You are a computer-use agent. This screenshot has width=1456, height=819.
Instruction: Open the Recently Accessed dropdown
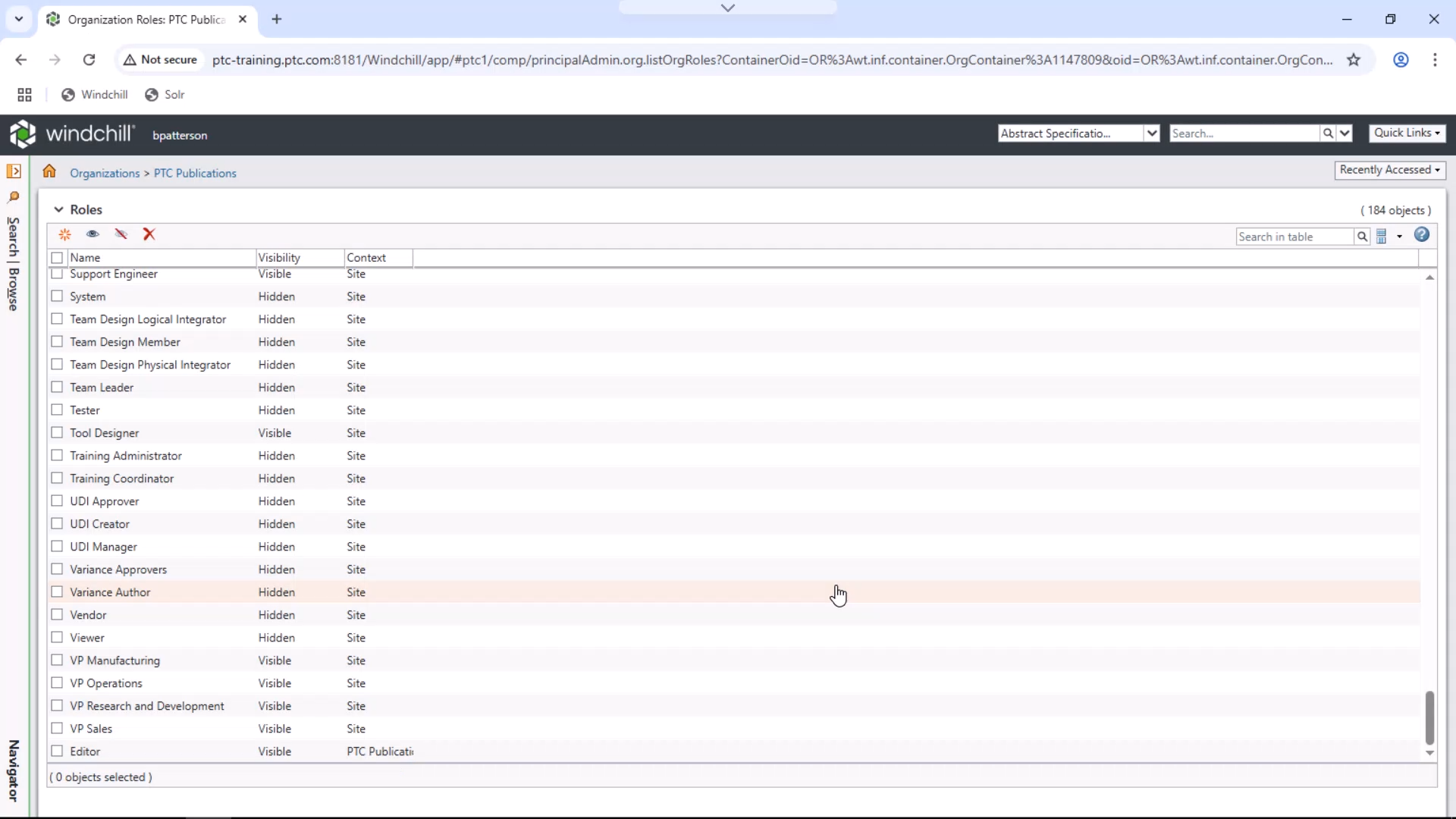(1390, 170)
